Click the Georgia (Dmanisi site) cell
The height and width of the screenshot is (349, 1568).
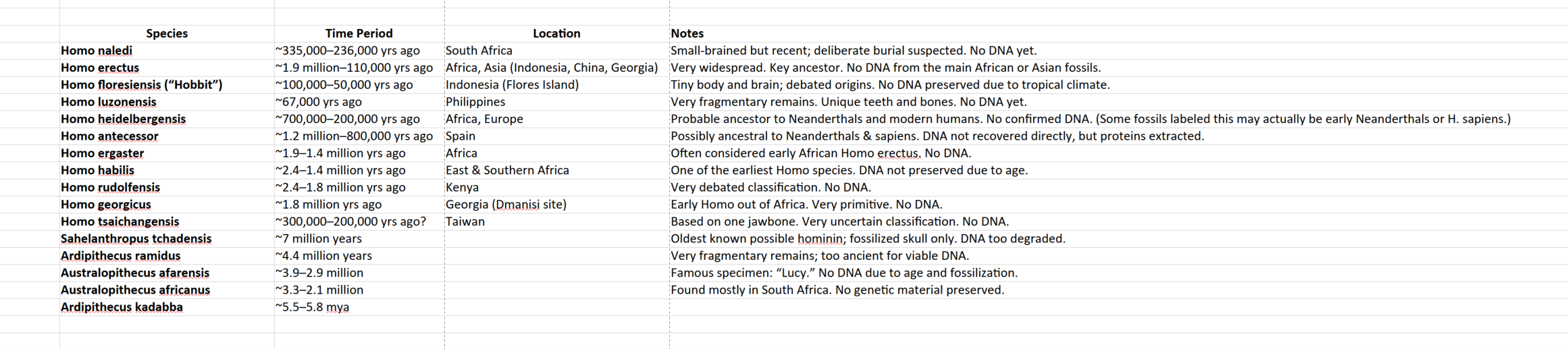coord(556,205)
